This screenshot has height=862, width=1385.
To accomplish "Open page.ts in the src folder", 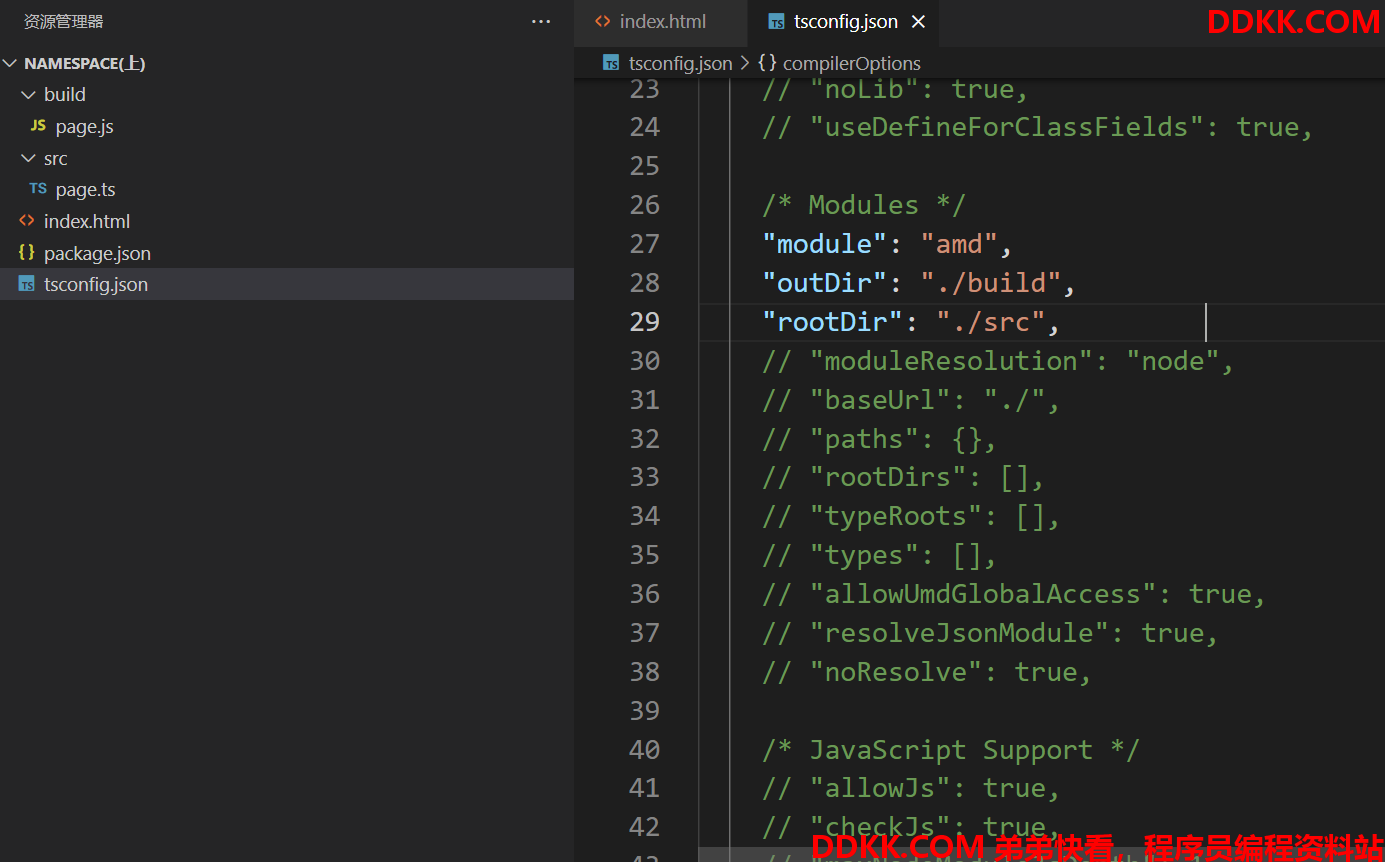I will [x=85, y=189].
